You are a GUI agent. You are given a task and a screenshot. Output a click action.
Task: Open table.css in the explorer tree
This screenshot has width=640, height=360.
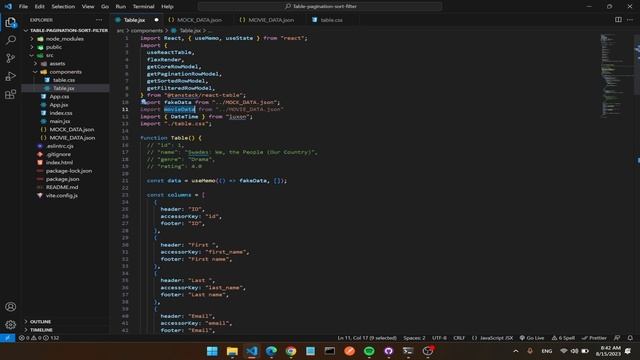click(64, 80)
